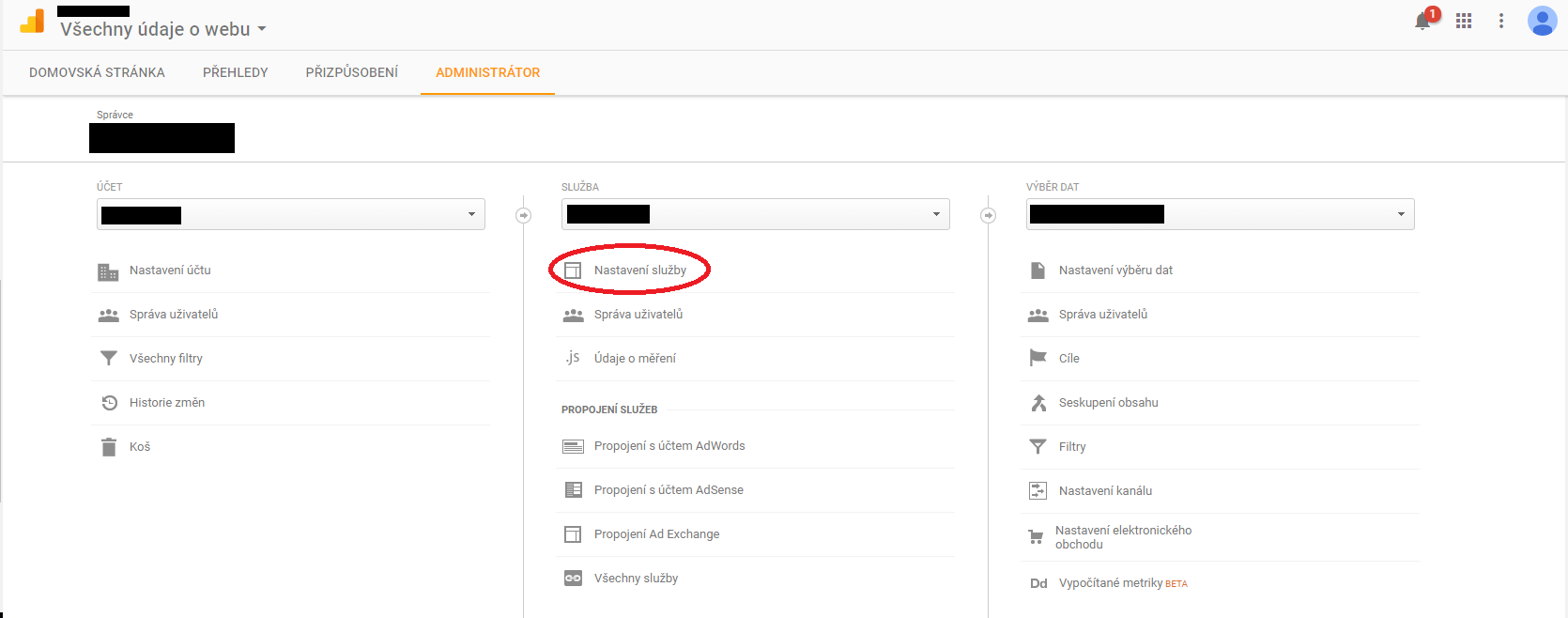Click the history clock icon beside Historie změn
The height and width of the screenshot is (618, 1568).
(x=109, y=403)
